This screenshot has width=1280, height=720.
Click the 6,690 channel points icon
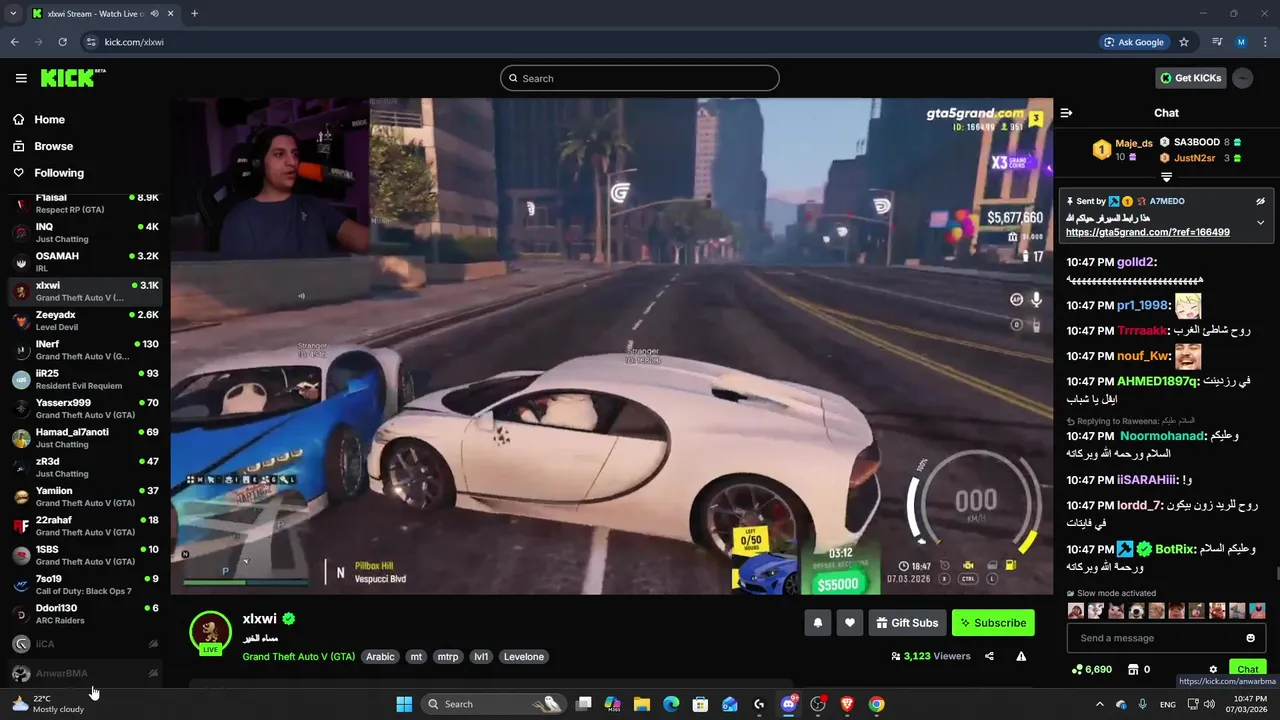pyautogui.click(x=1076, y=670)
